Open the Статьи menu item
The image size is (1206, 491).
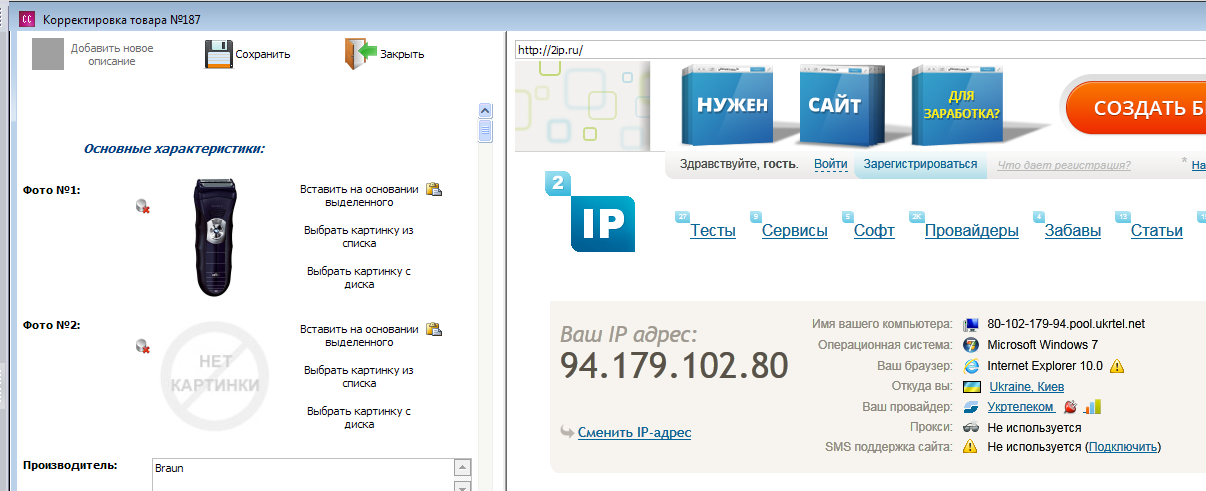click(x=1157, y=231)
